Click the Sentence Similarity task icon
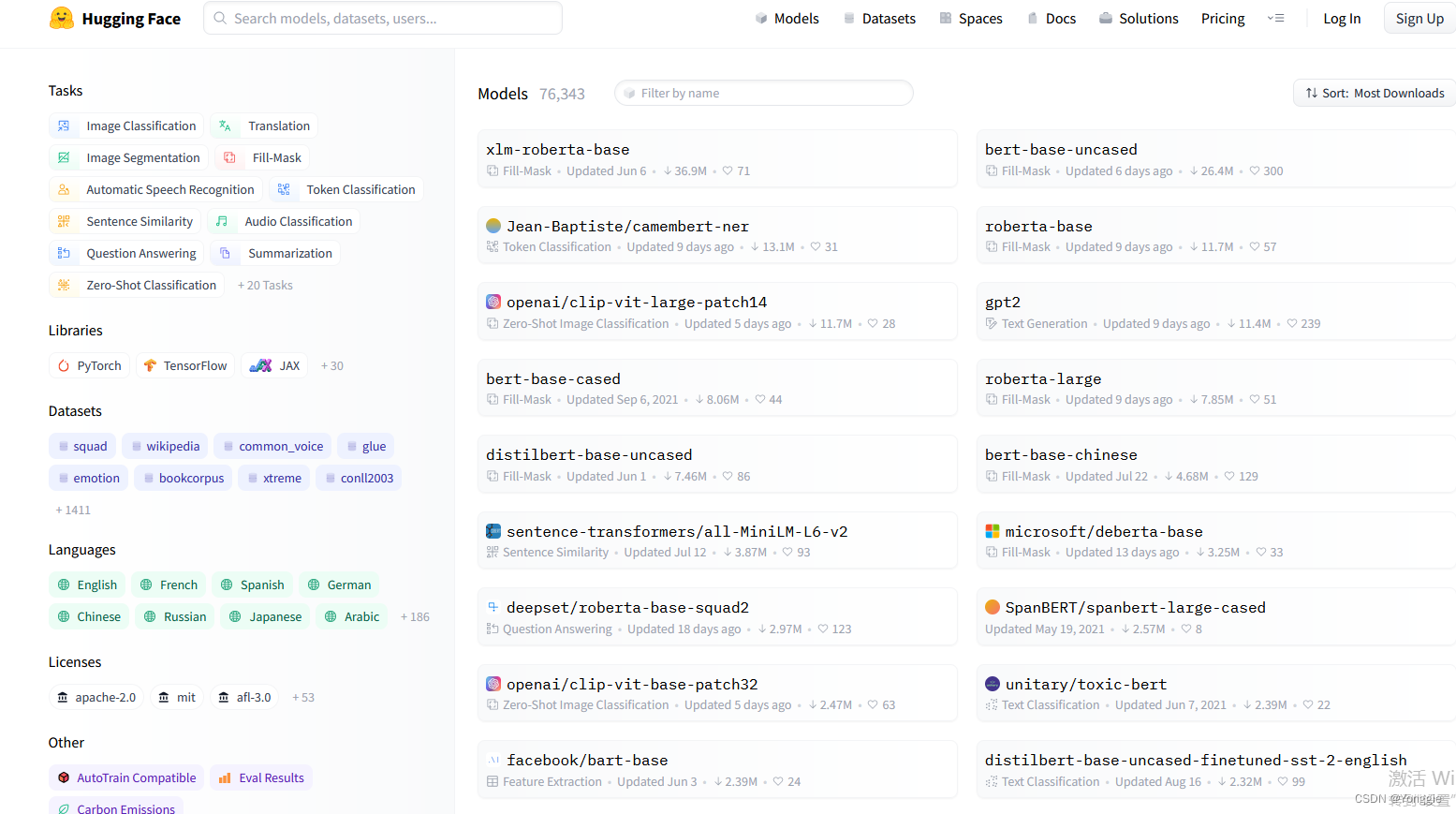The width and height of the screenshot is (1456, 814). 64,221
